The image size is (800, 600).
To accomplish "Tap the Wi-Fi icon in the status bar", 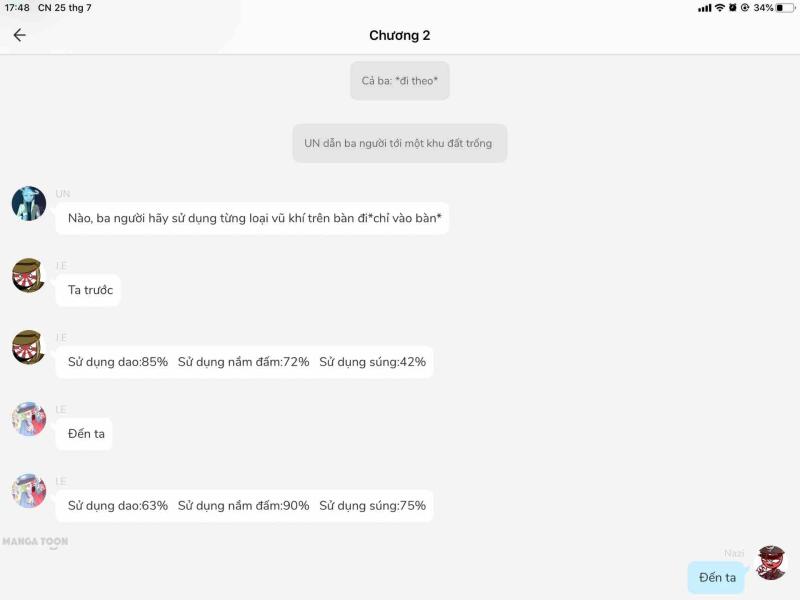I will [719, 8].
